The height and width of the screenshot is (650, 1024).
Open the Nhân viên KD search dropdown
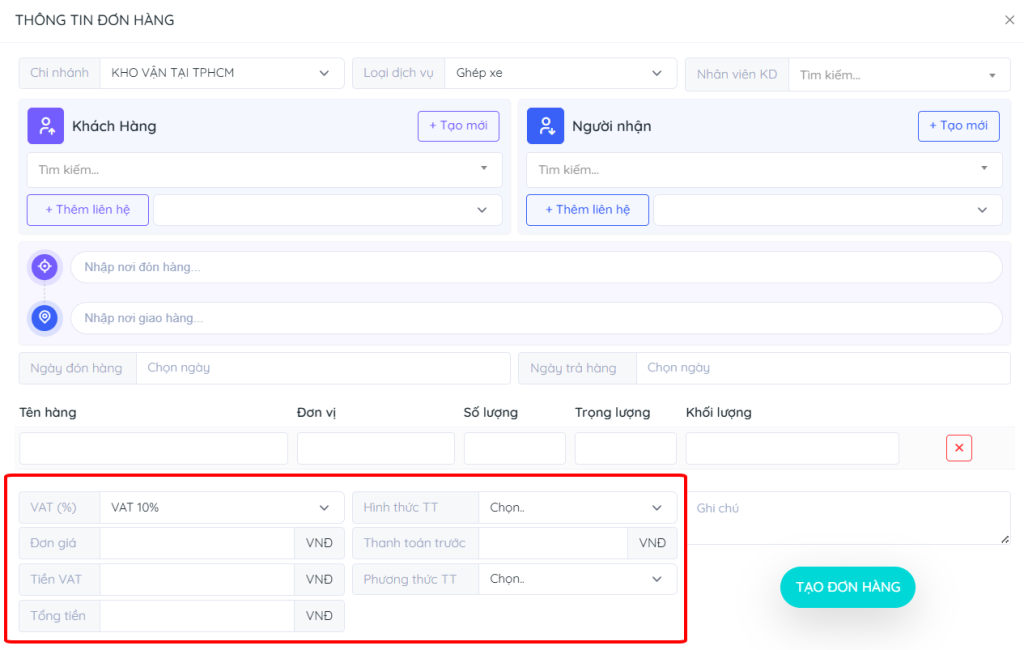[898, 74]
